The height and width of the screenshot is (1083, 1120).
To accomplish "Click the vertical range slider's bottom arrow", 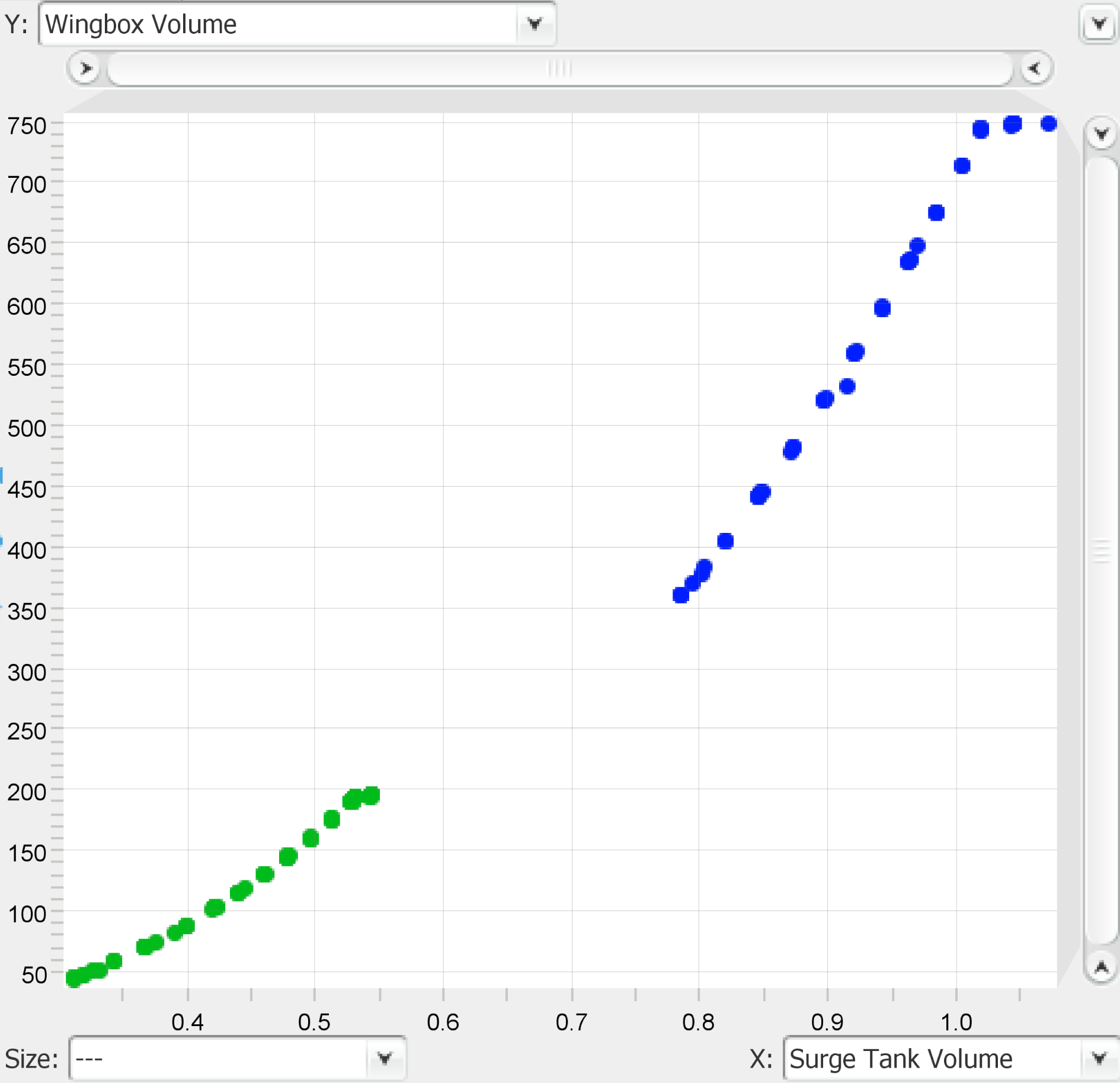I will coord(1101,968).
